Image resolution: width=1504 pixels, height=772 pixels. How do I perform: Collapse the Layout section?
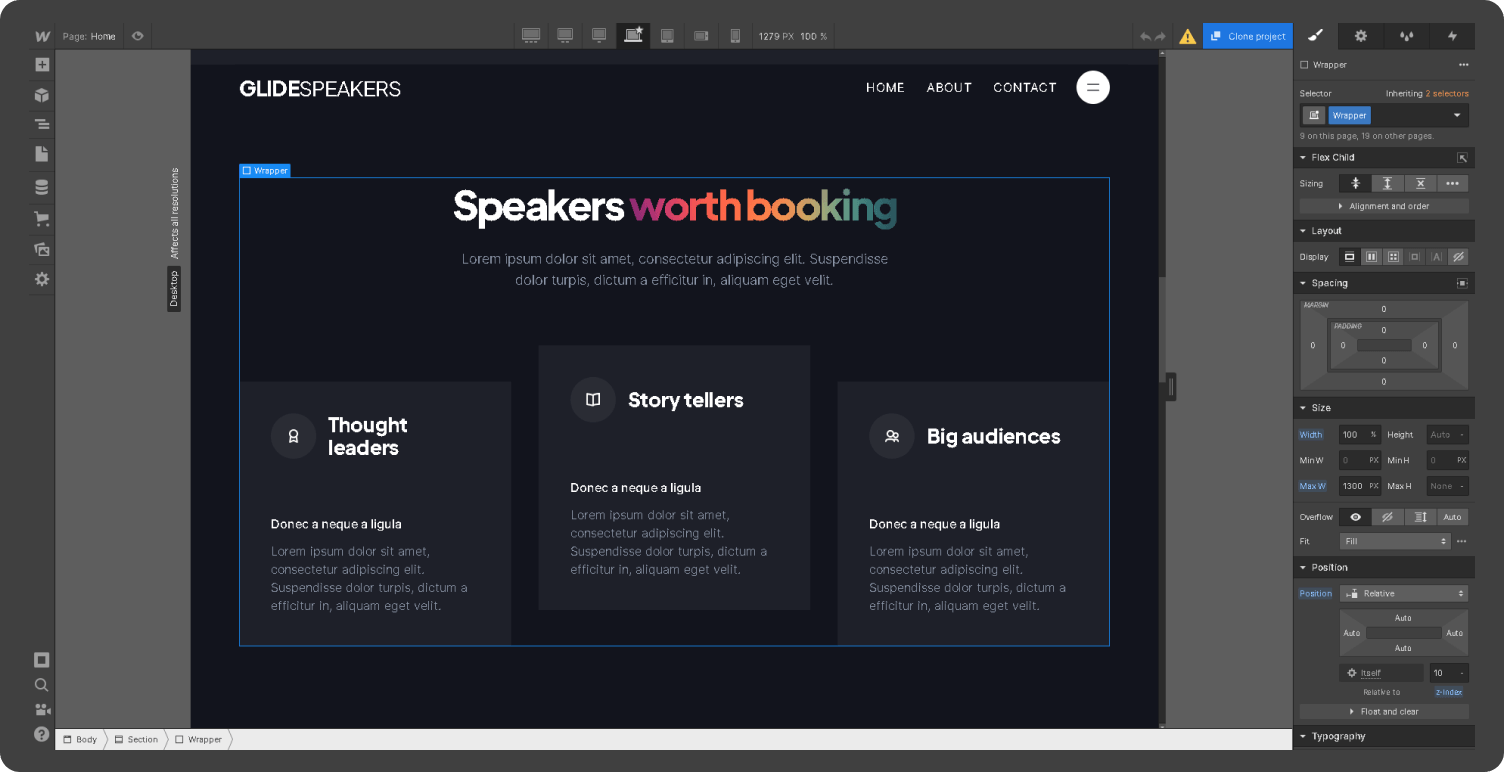point(1304,231)
